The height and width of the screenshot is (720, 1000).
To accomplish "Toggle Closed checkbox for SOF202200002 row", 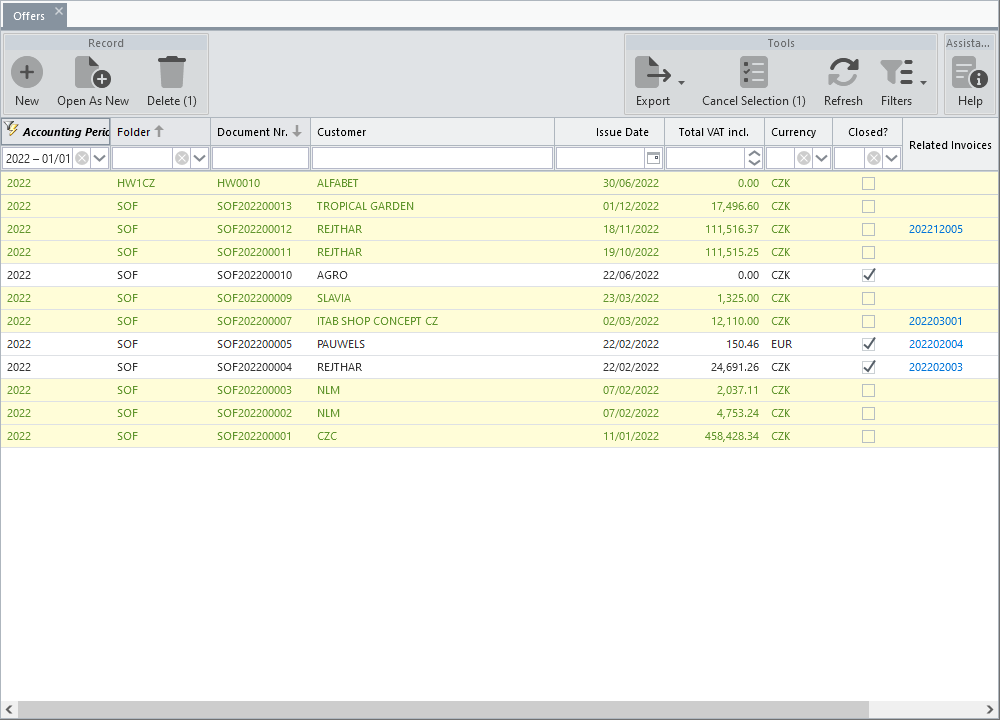I will click(868, 413).
